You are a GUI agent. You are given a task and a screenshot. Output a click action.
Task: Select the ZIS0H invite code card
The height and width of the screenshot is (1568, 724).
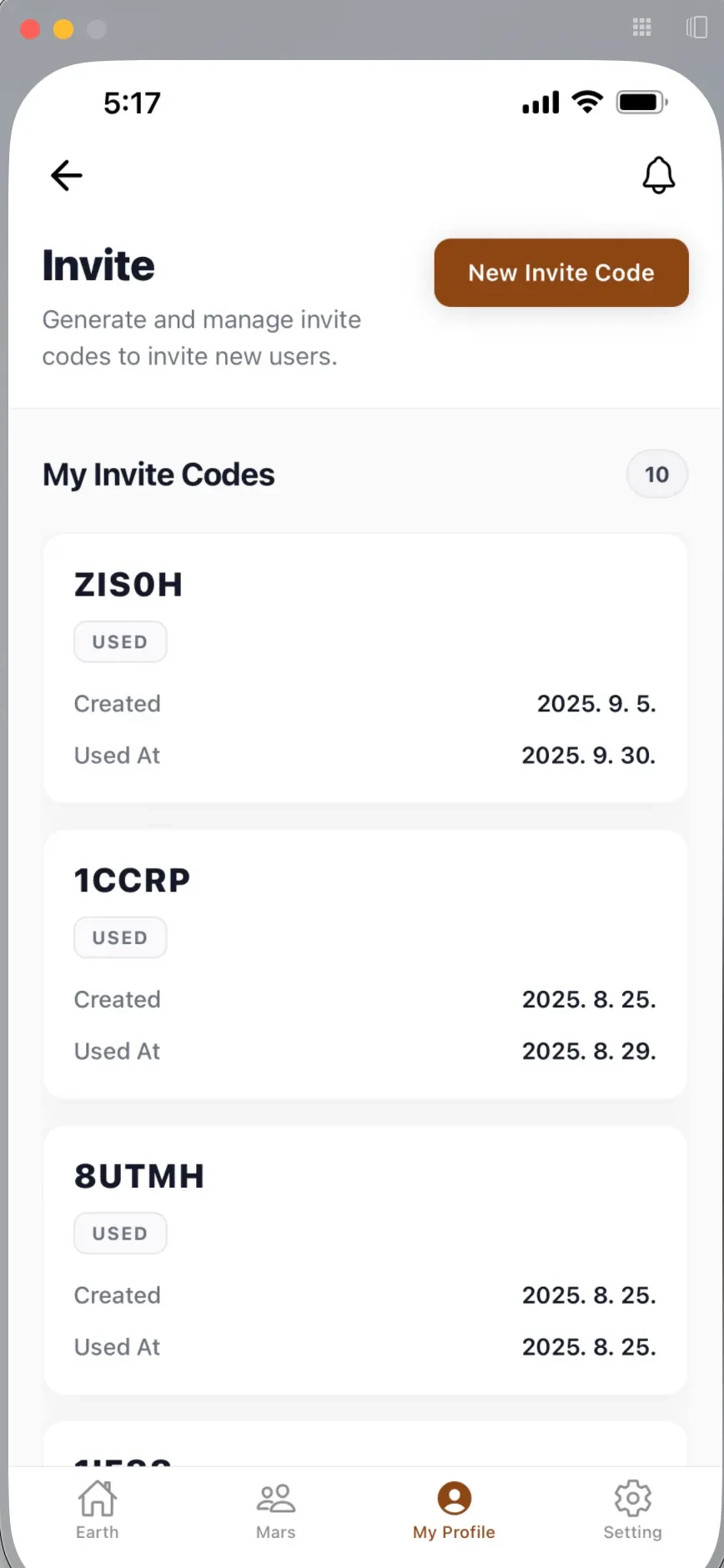click(x=365, y=667)
